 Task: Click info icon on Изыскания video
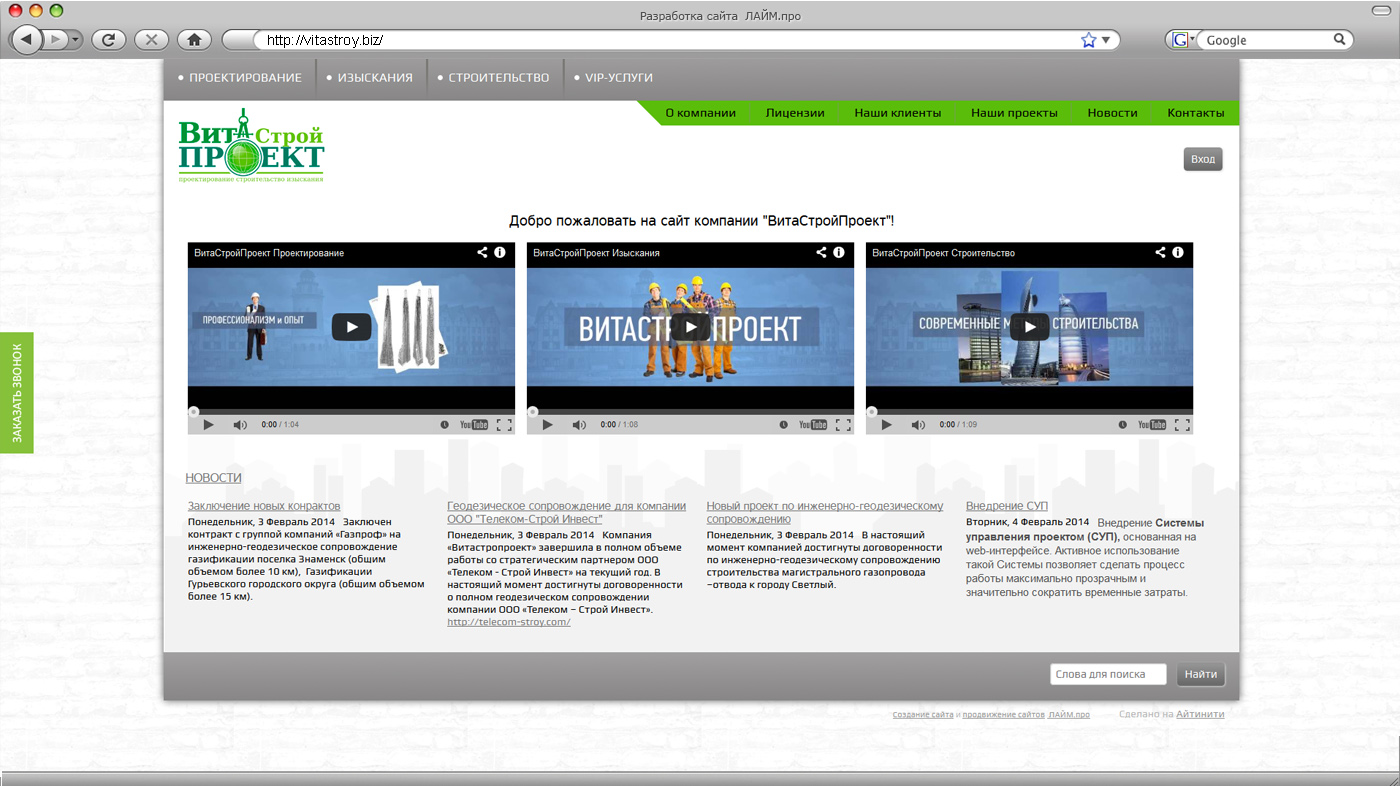(838, 253)
